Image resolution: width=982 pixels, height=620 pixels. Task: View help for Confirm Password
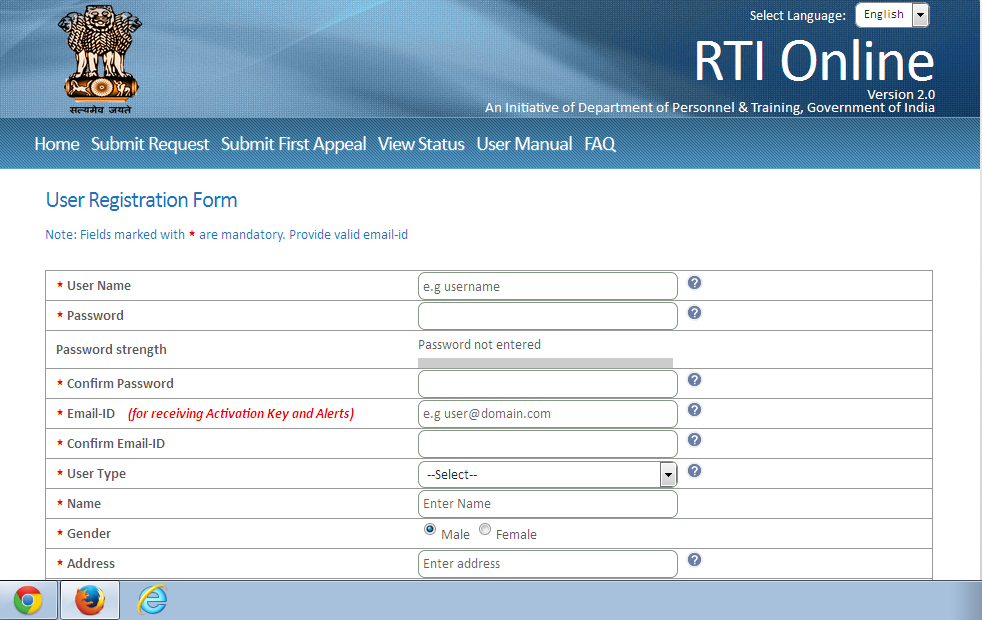[x=694, y=379]
